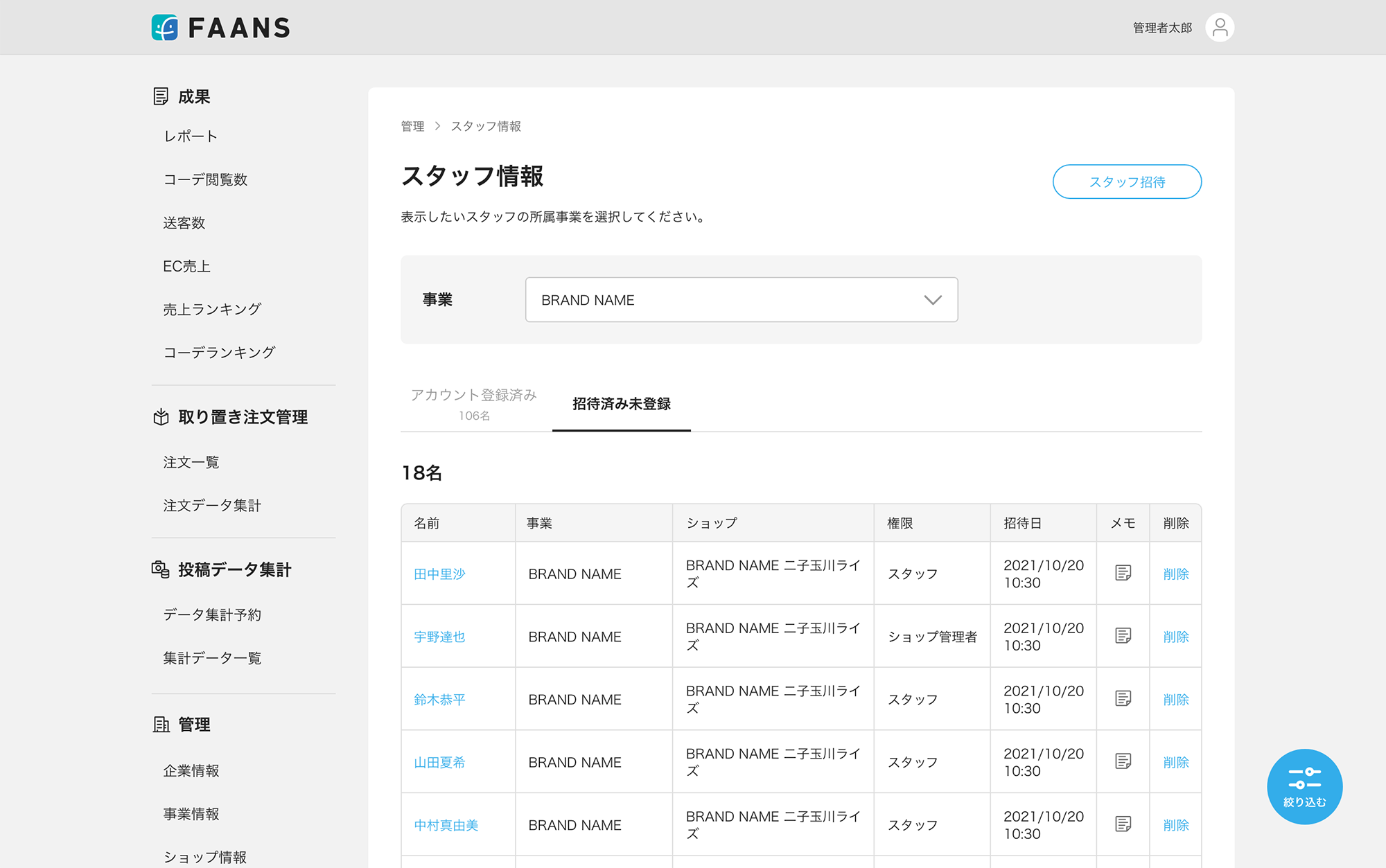The height and width of the screenshot is (868, 1386).
Task: Open レポート in the sidebar
Action: tap(191, 136)
